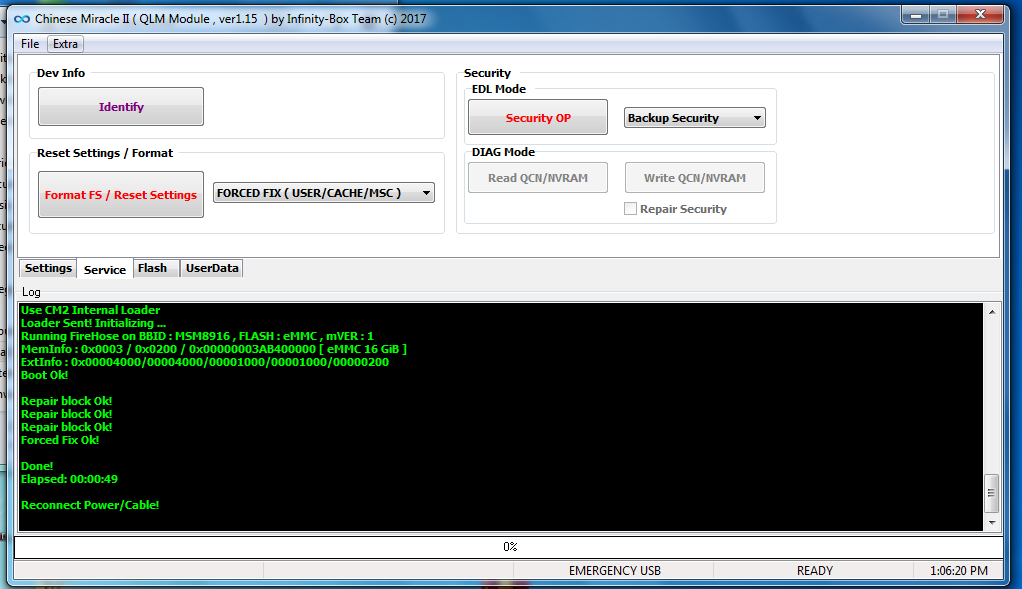Click the 'Log' label above the console
Screen dimensions: 1022x589
point(31,292)
